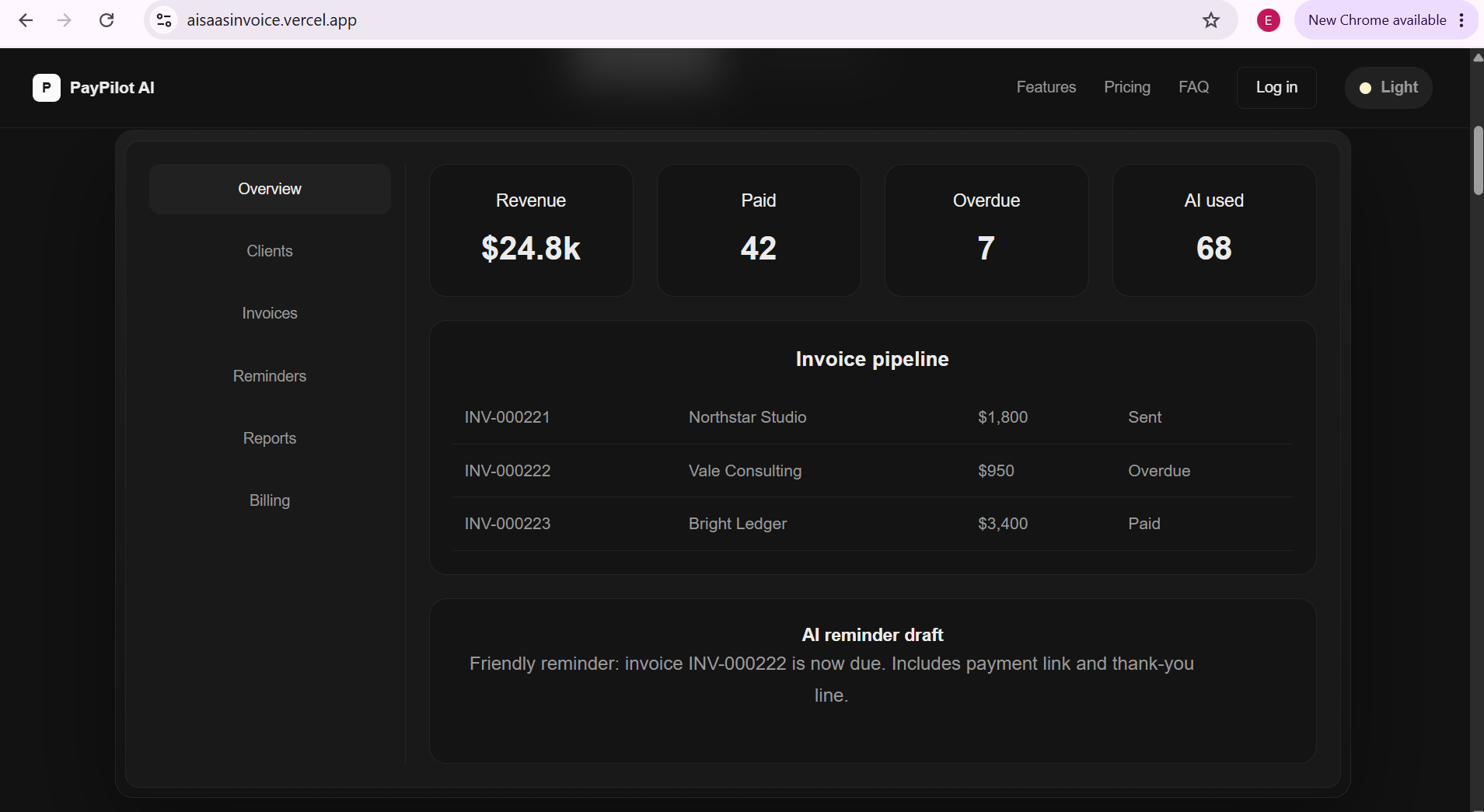The width and height of the screenshot is (1484, 812).
Task: Click the Vale Consulting client name
Action: (x=745, y=471)
